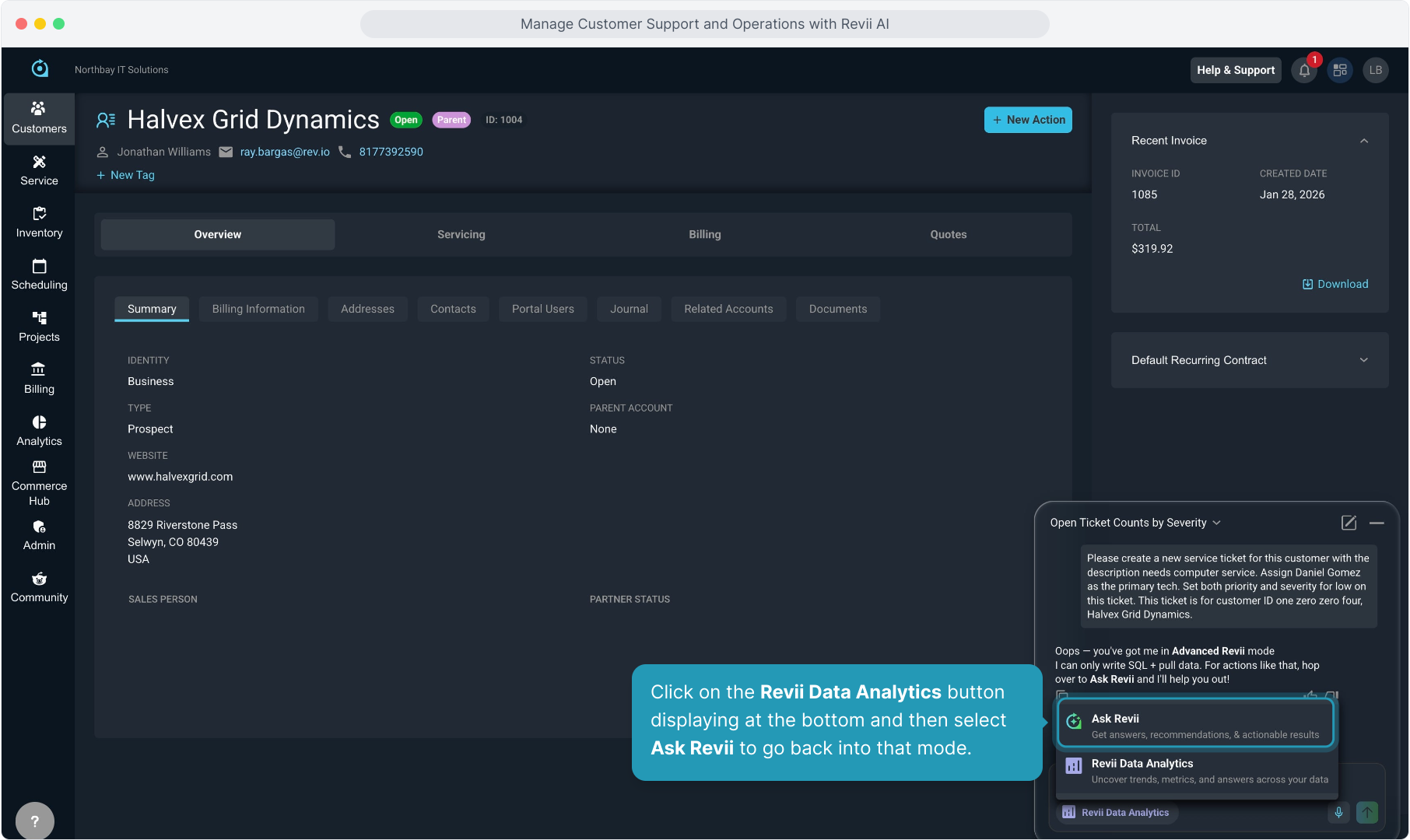This screenshot has width=1410, height=840.
Task: Choose Revii Data Analytics mode option
Action: coord(1195,771)
